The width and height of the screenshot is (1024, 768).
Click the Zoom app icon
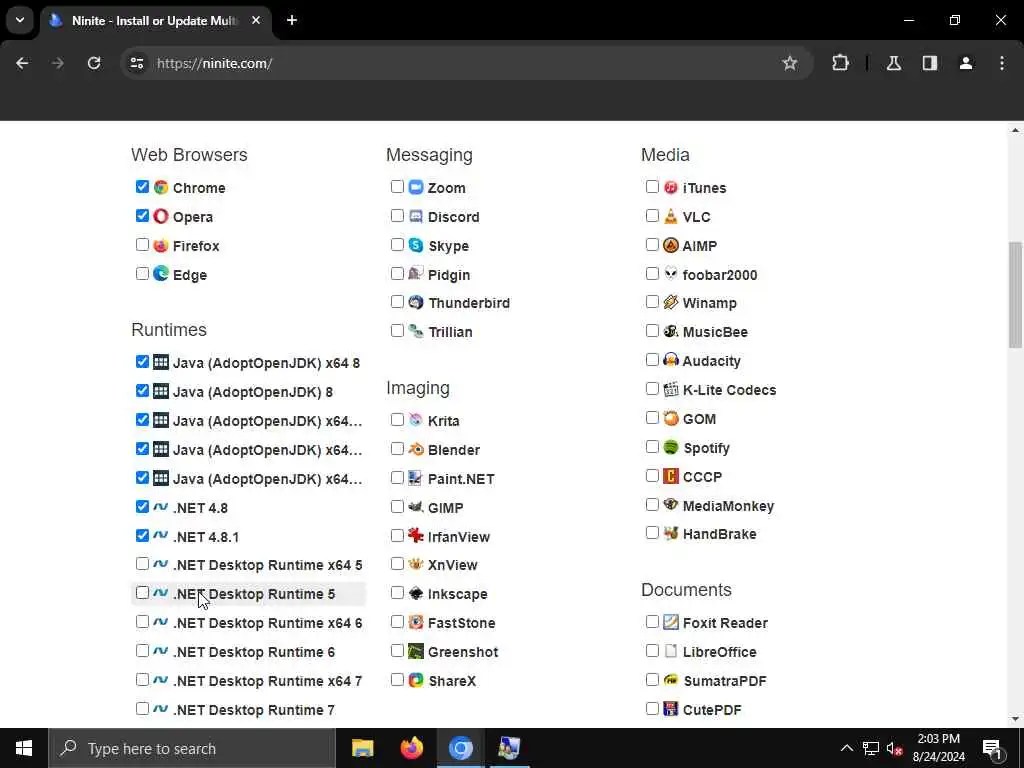416,187
